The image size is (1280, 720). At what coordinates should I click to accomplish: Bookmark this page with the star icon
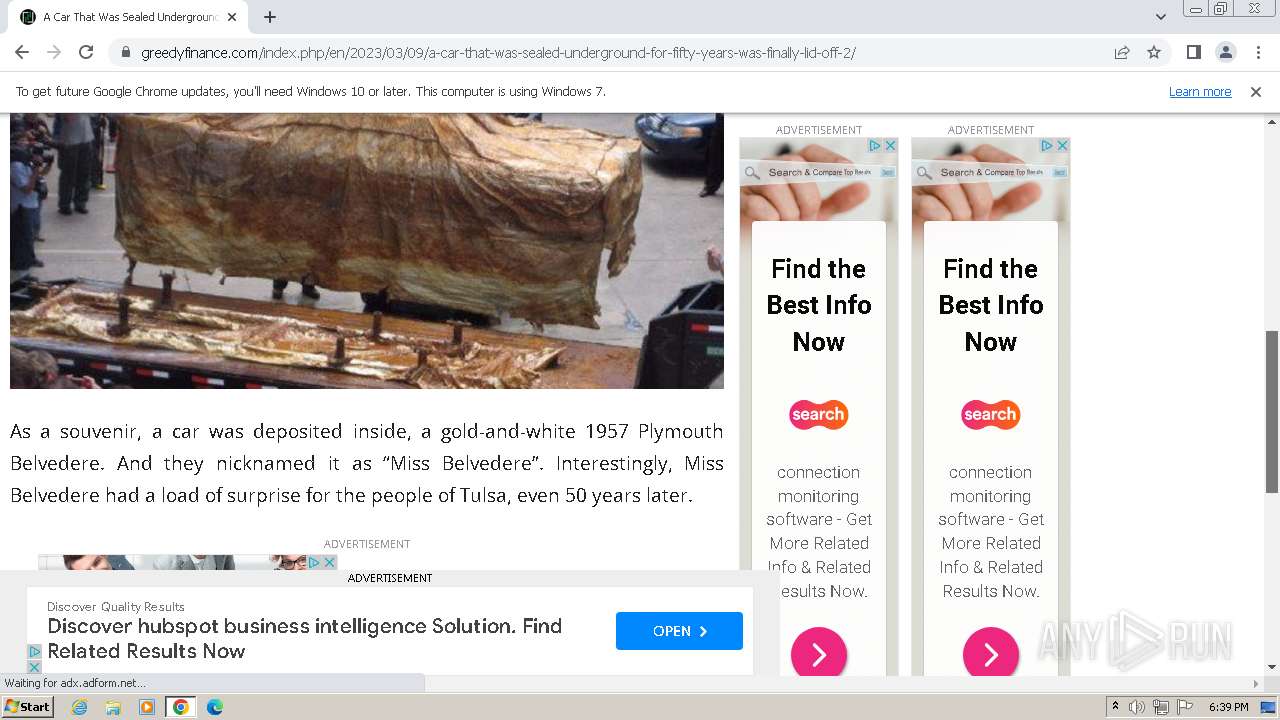click(1154, 53)
